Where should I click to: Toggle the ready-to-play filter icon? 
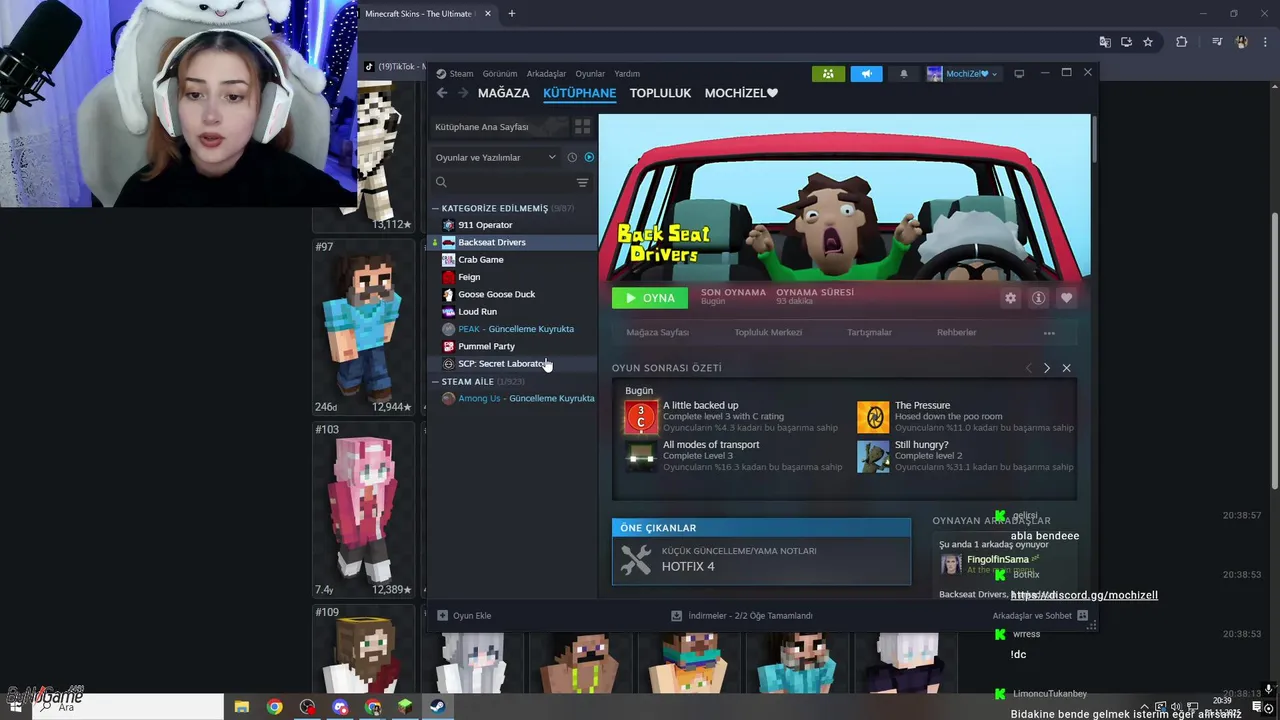point(589,157)
